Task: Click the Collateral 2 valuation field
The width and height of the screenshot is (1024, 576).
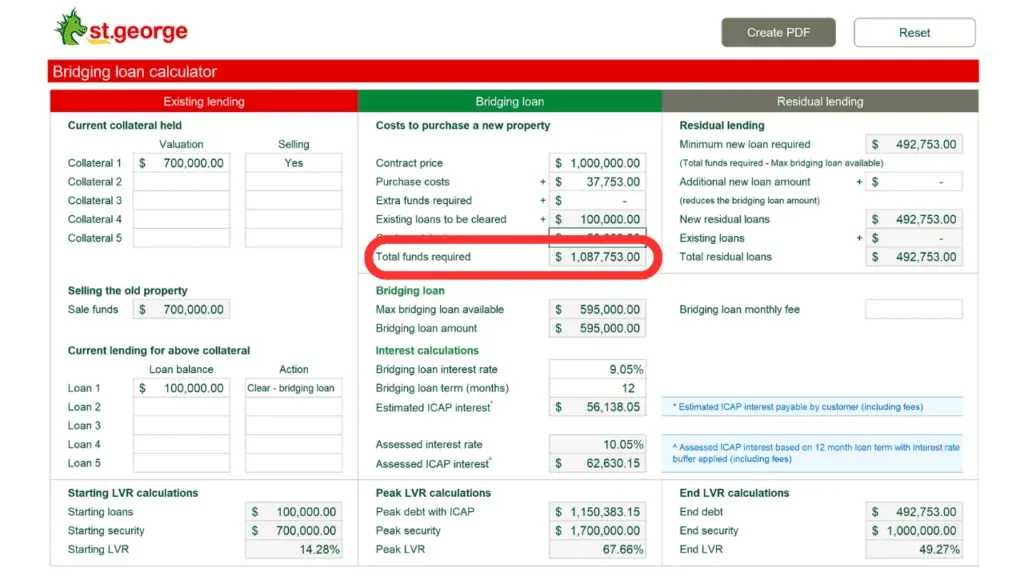Action: coord(182,182)
